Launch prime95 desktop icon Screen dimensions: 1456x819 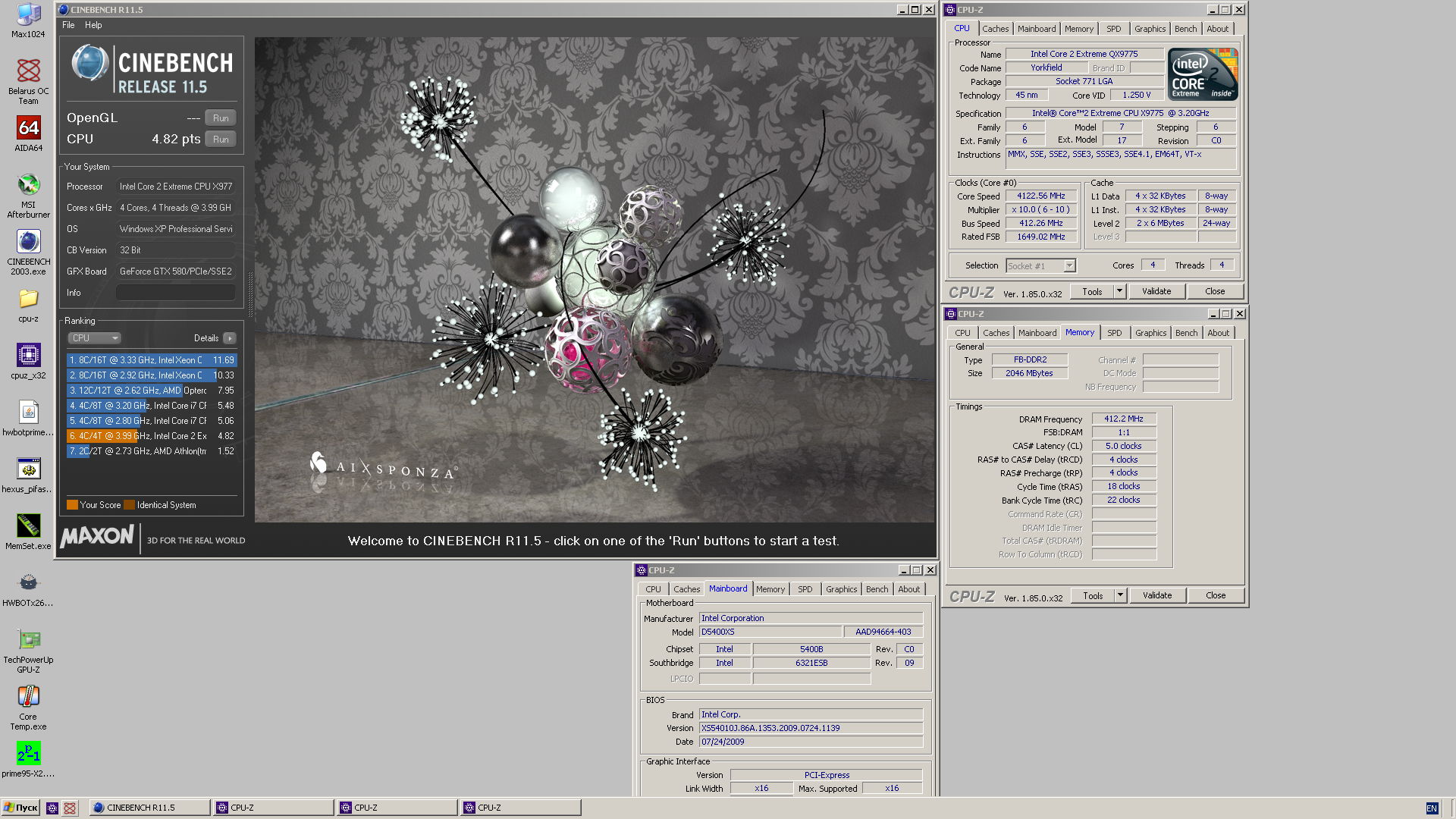(28, 760)
